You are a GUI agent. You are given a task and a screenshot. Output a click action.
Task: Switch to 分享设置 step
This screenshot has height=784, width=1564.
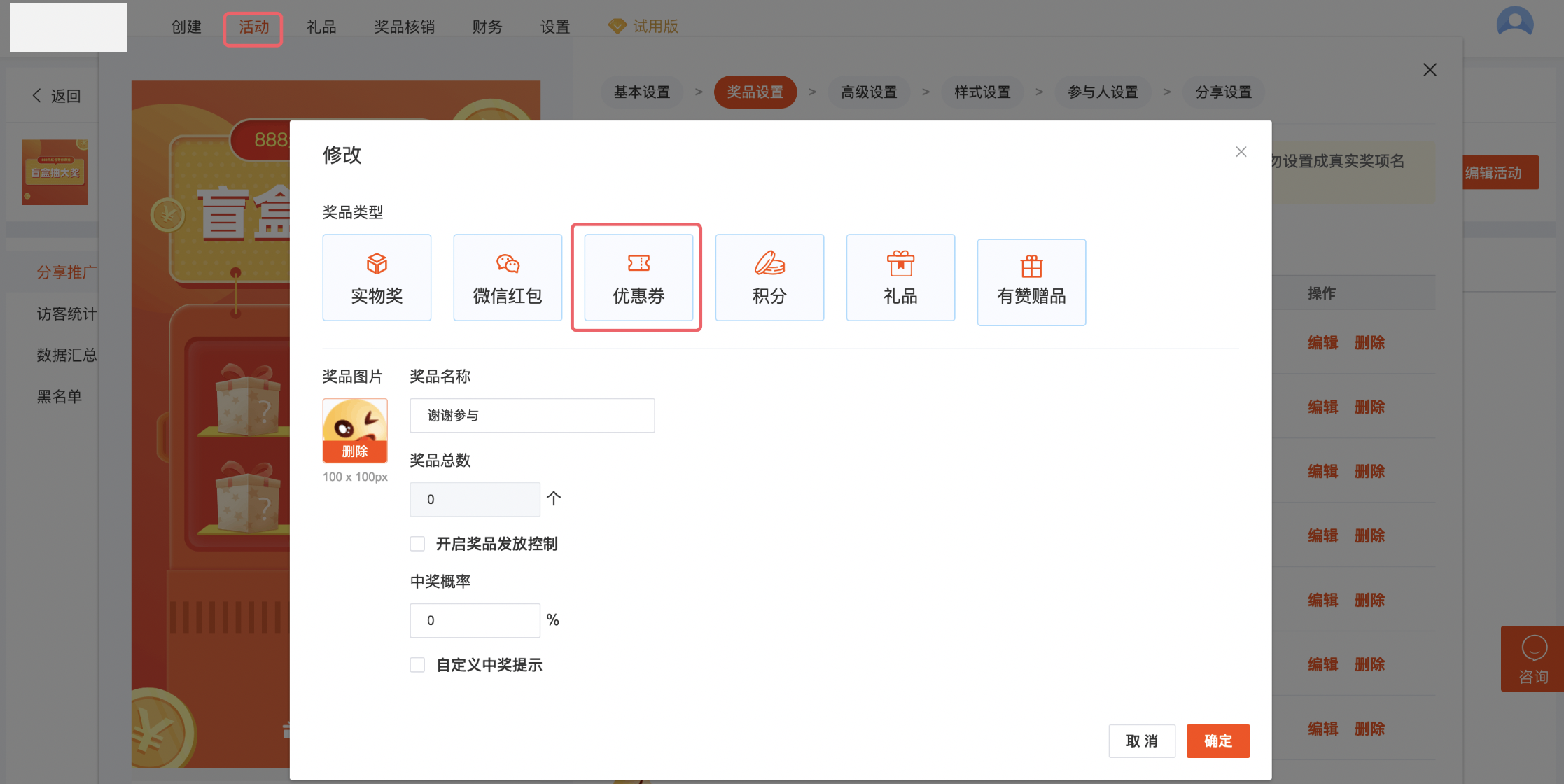1223,92
